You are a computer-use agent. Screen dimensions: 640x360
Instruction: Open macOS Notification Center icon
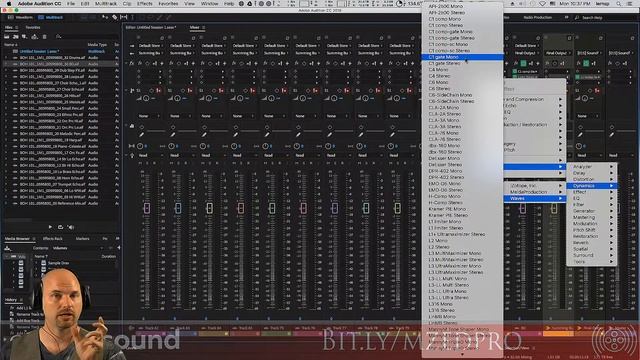pos(630,3)
